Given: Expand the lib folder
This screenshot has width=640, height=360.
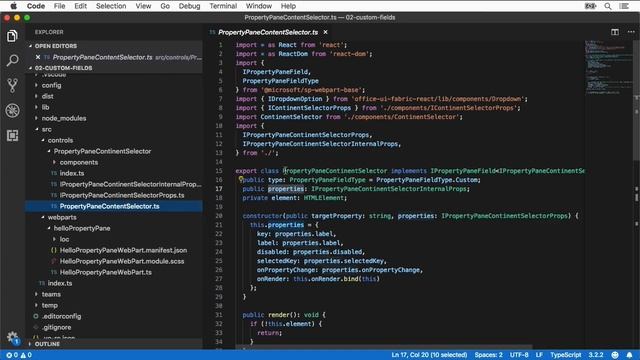Looking at the screenshot, I should point(45,107).
